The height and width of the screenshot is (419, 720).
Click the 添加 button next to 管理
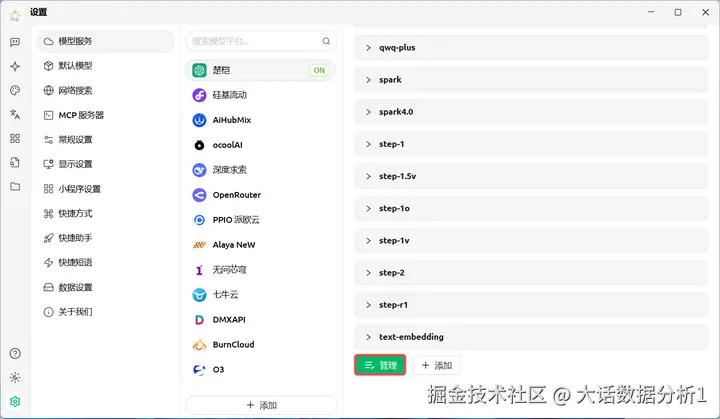coord(437,365)
